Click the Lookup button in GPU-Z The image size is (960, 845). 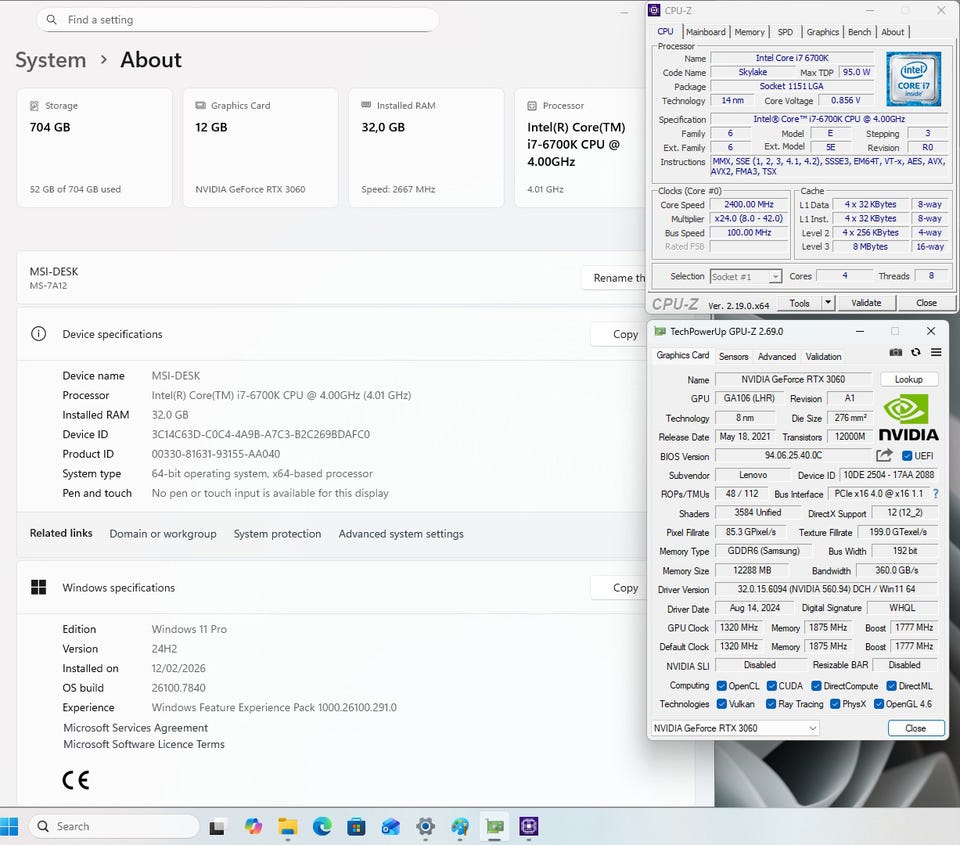tap(908, 379)
